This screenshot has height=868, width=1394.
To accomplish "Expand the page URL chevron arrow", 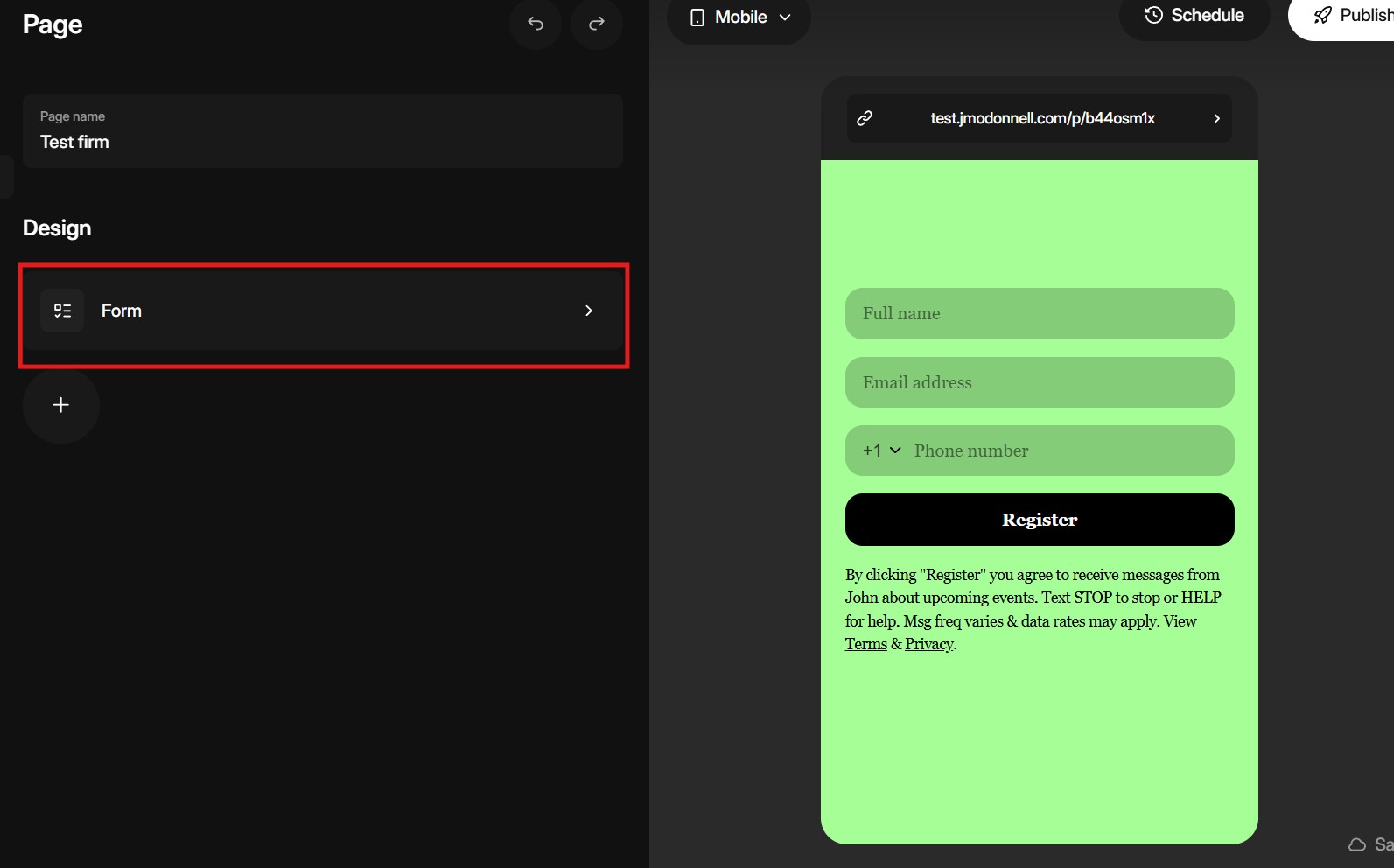I will 1216,118.
